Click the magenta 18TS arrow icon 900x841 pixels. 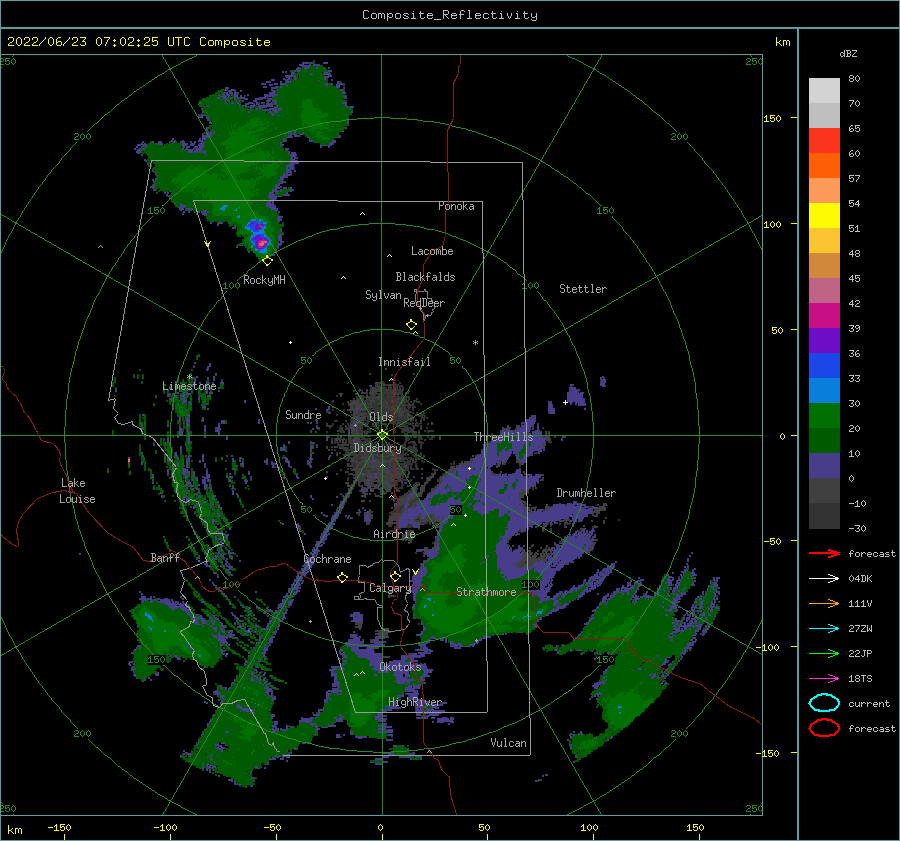[824, 678]
